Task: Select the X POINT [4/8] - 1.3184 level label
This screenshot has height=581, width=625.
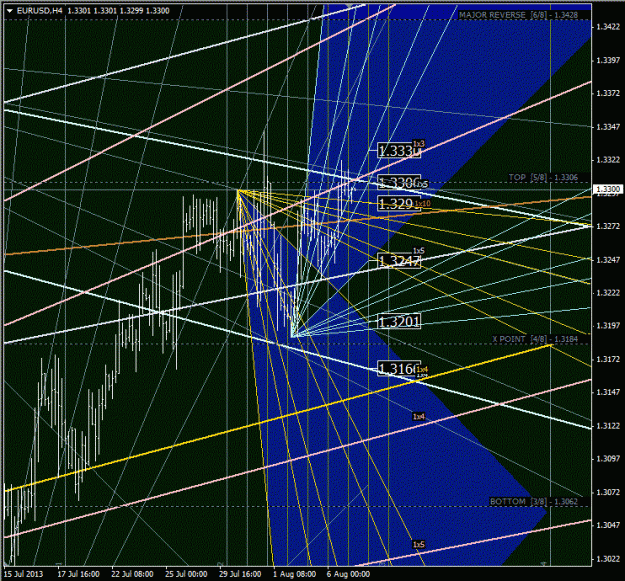Action: [535, 339]
